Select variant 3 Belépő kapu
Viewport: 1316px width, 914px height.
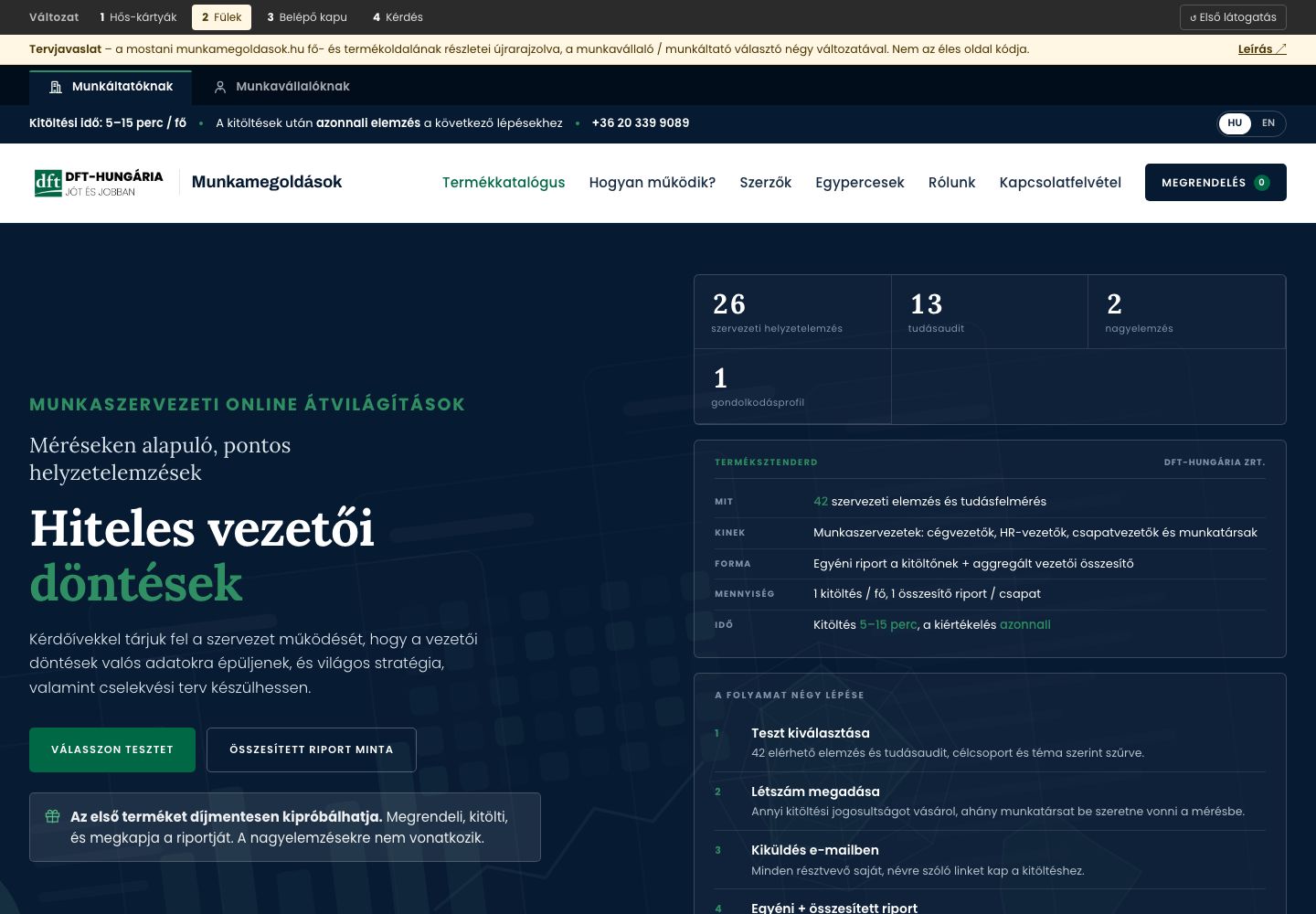pyautogui.click(x=307, y=17)
